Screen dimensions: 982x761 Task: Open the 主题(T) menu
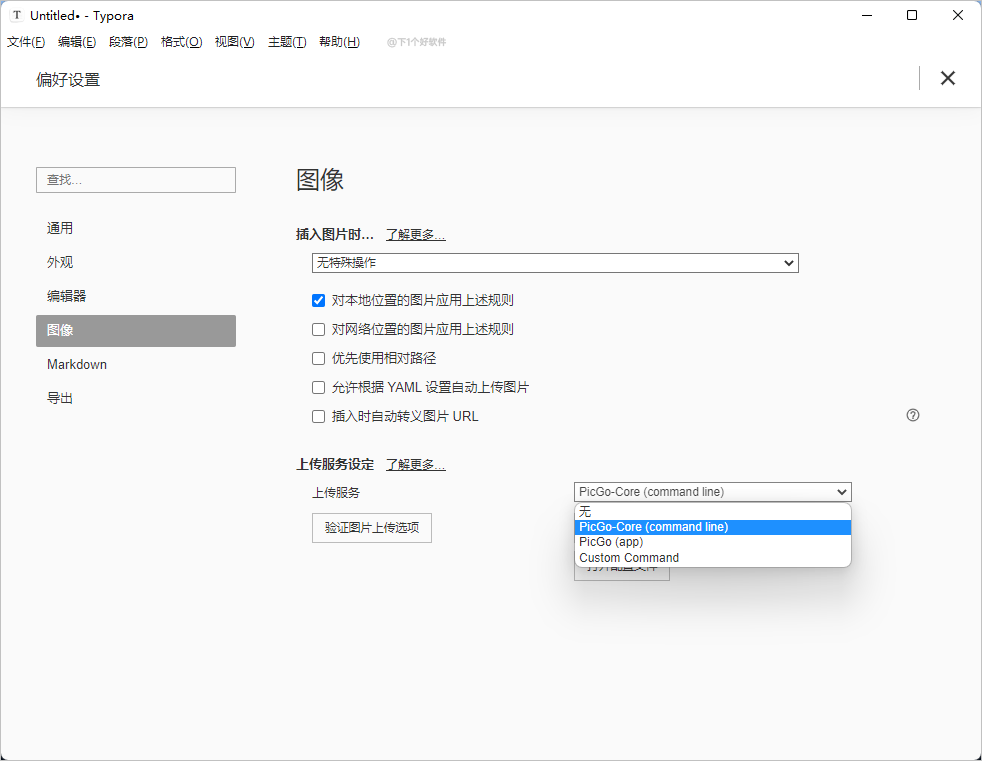pyautogui.click(x=287, y=42)
